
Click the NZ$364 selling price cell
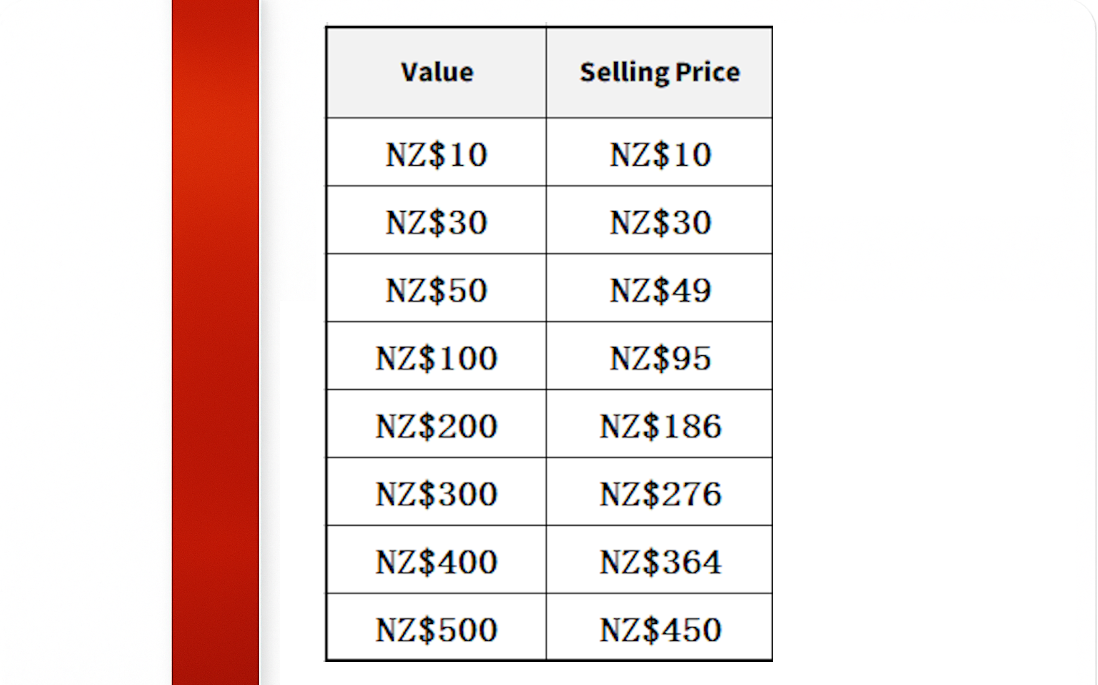(660, 561)
